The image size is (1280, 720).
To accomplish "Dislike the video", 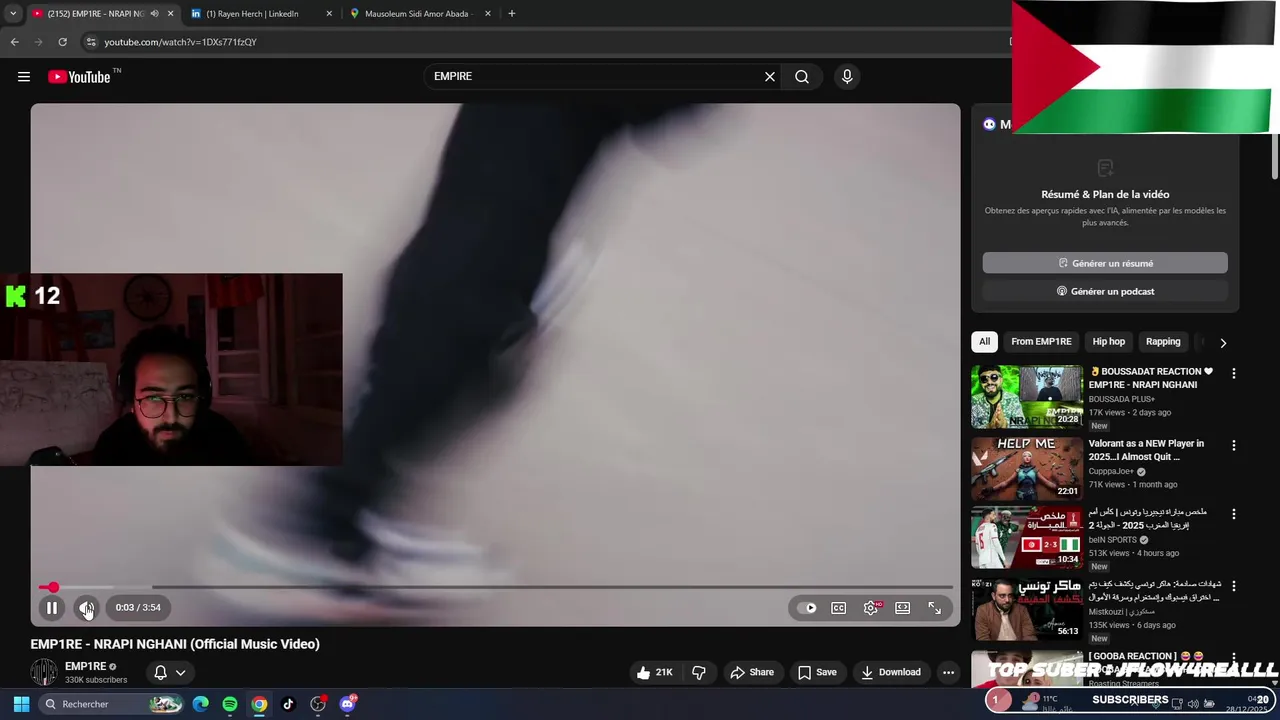I will pos(699,672).
